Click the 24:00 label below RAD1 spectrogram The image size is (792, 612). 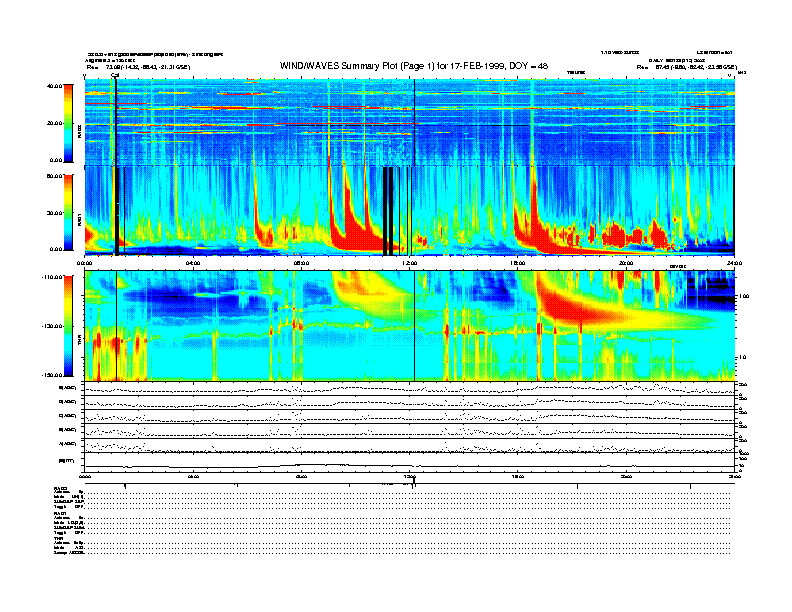coord(734,263)
